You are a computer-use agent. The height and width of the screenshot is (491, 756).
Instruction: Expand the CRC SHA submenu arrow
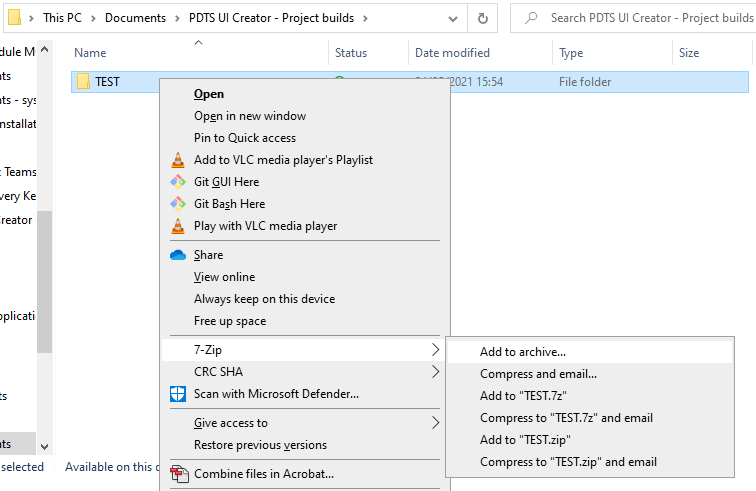coord(435,372)
